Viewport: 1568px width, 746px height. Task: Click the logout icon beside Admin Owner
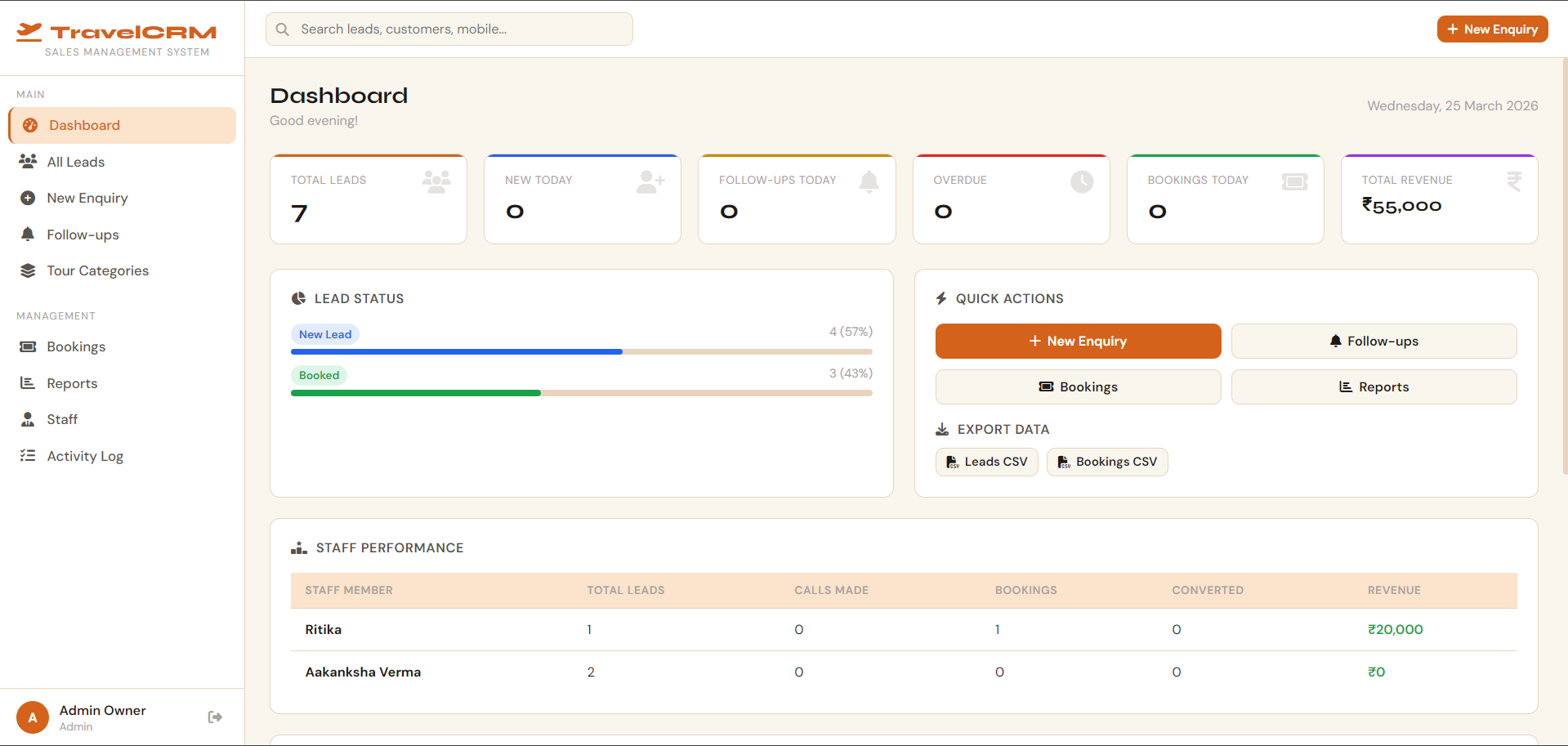pyautogui.click(x=215, y=717)
